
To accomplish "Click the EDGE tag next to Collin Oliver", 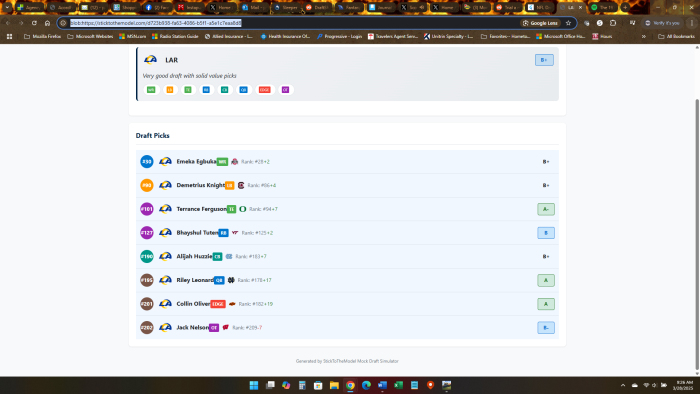I will pyautogui.click(x=218, y=304).
